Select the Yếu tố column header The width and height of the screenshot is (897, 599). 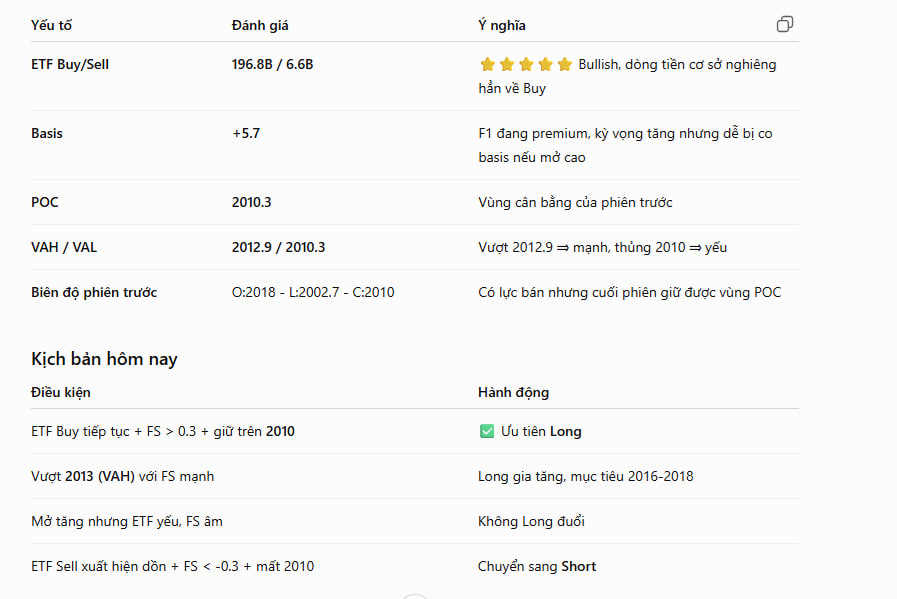(51, 25)
